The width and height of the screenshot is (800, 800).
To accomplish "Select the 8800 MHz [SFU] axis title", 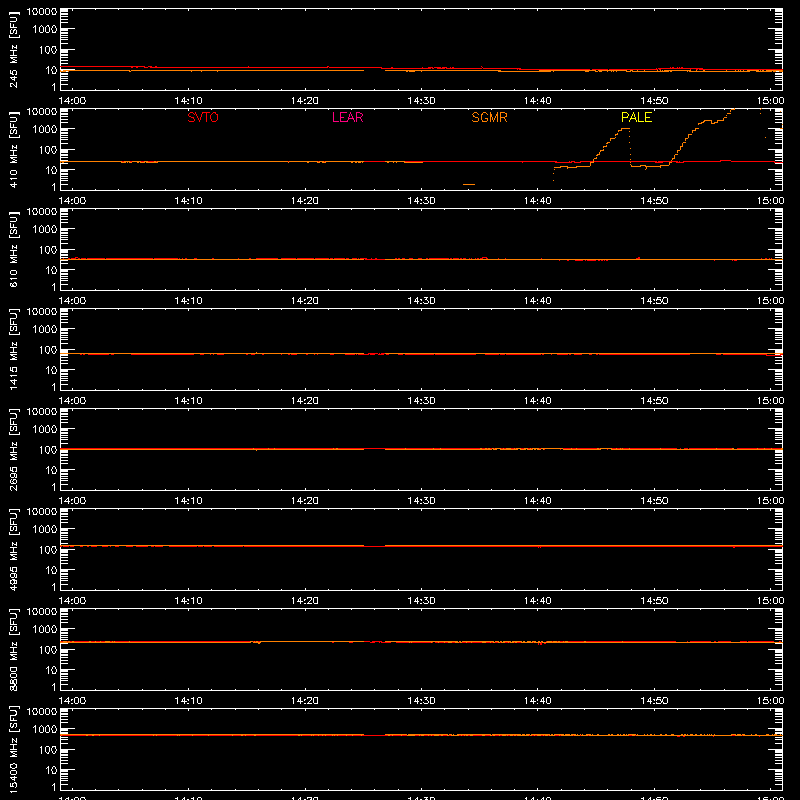I will click(14, 649).
